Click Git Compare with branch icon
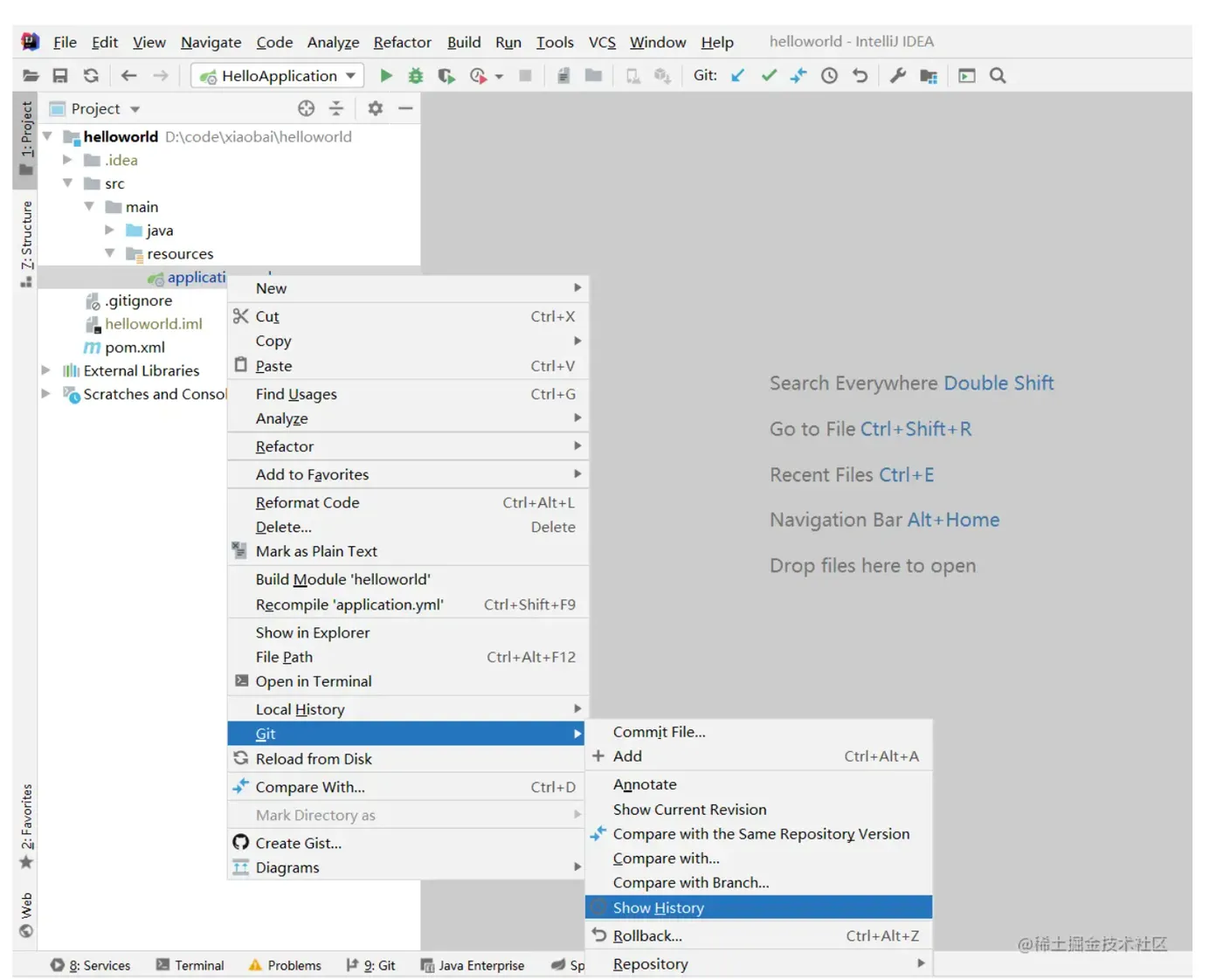The width and height of the screenshot is (1223, 980). 798,76
